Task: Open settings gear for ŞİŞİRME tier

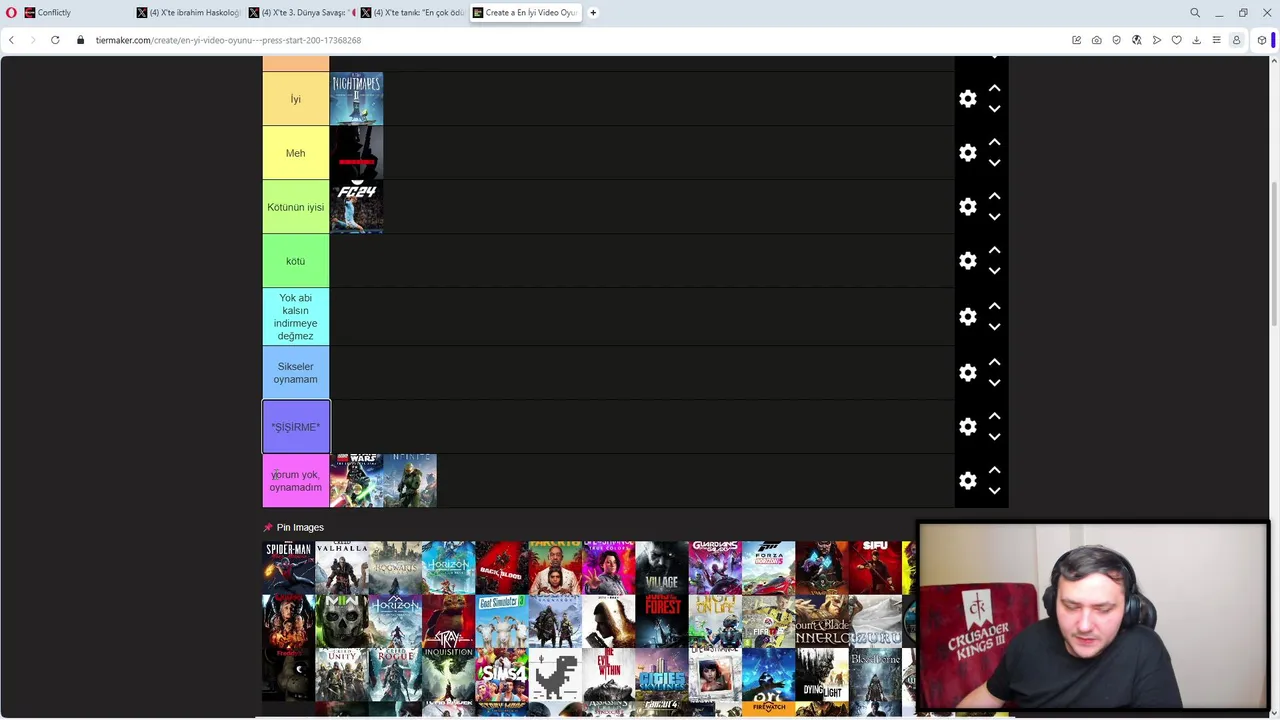Action: (x=967, y=427)
